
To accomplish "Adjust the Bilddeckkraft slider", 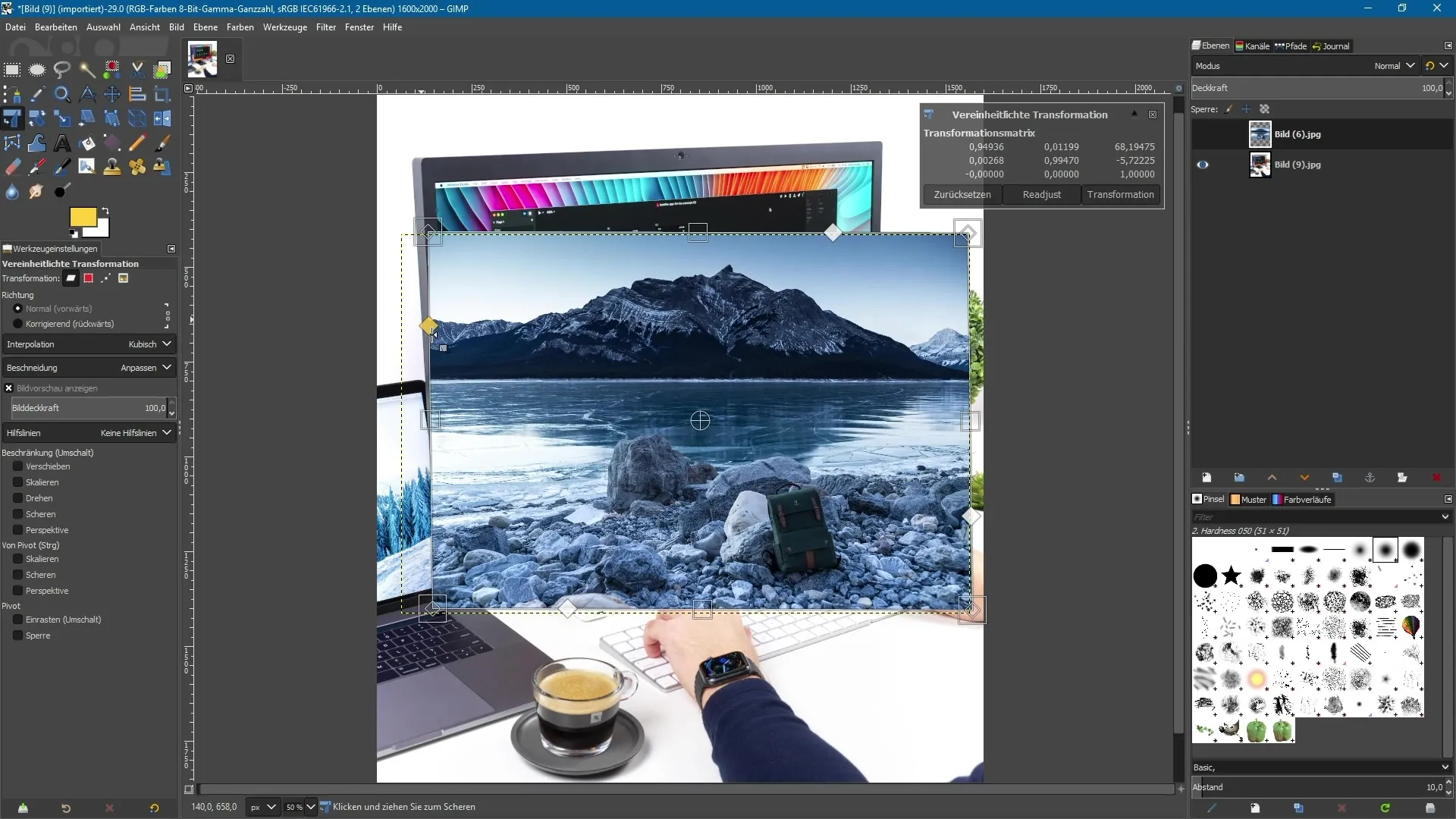I will click(x=89, y=408).
